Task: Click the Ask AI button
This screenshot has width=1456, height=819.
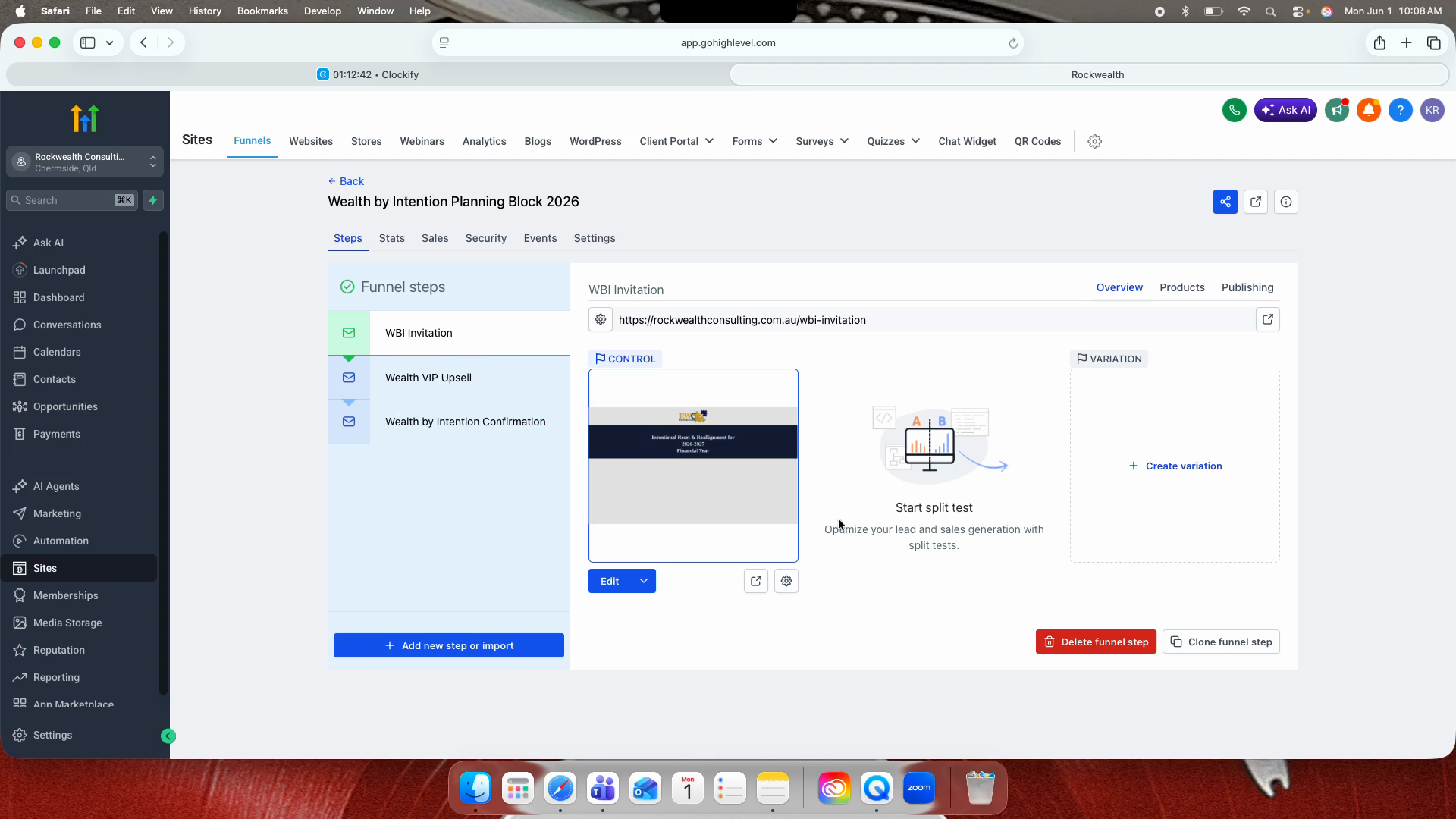Action: [1285, 110]
